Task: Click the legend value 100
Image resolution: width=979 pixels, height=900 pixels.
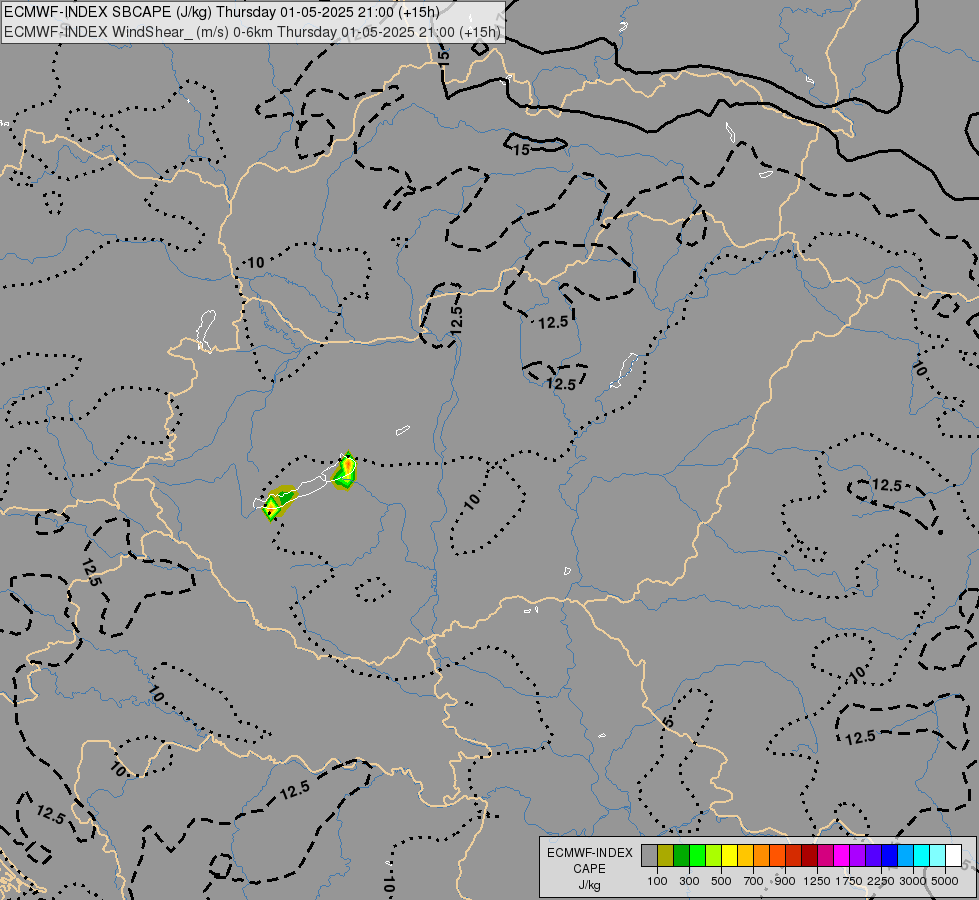Action: 657,881
